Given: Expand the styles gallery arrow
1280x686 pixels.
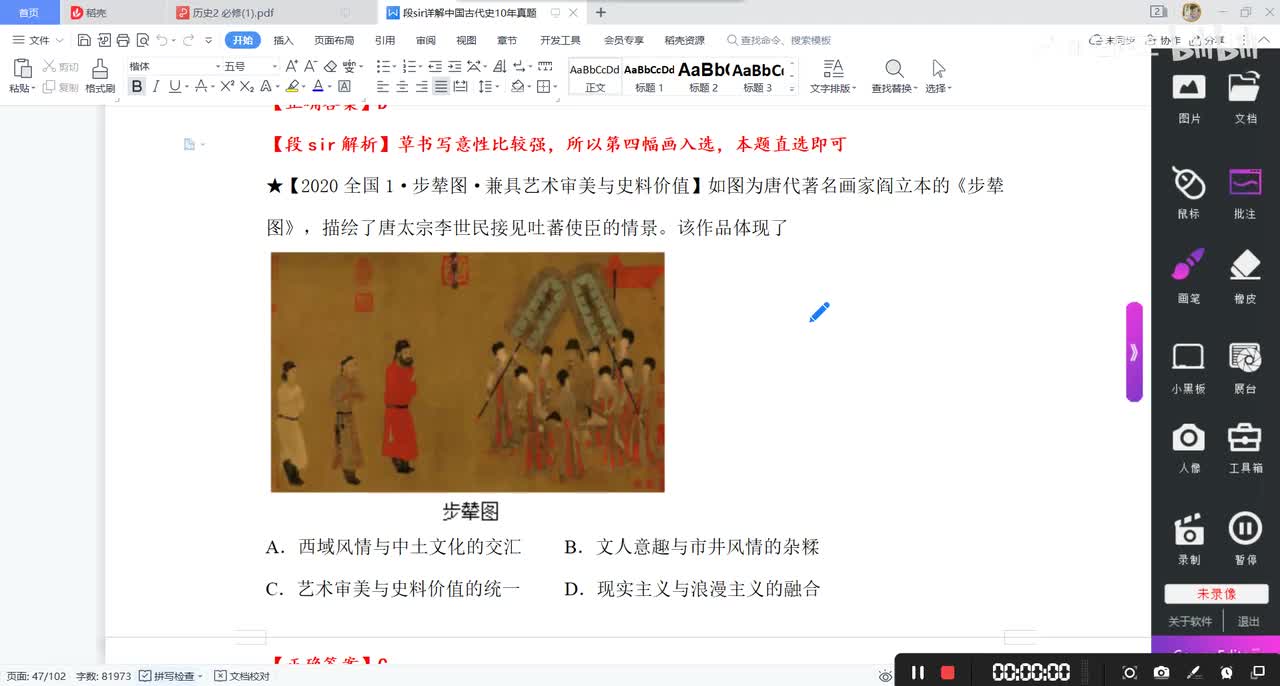Looking at the screenshot, I should (792, 89).
